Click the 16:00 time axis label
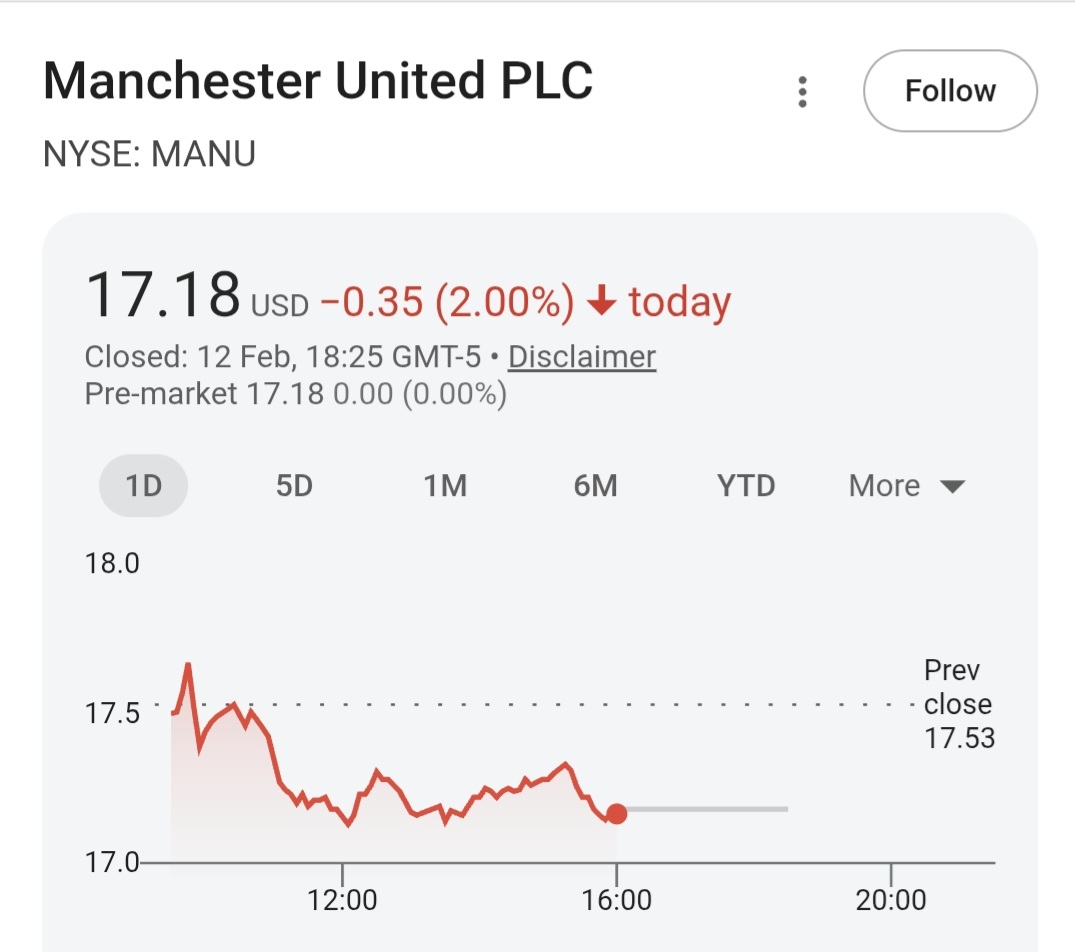This screenshot has width=1075, height=952. [616, 900]
